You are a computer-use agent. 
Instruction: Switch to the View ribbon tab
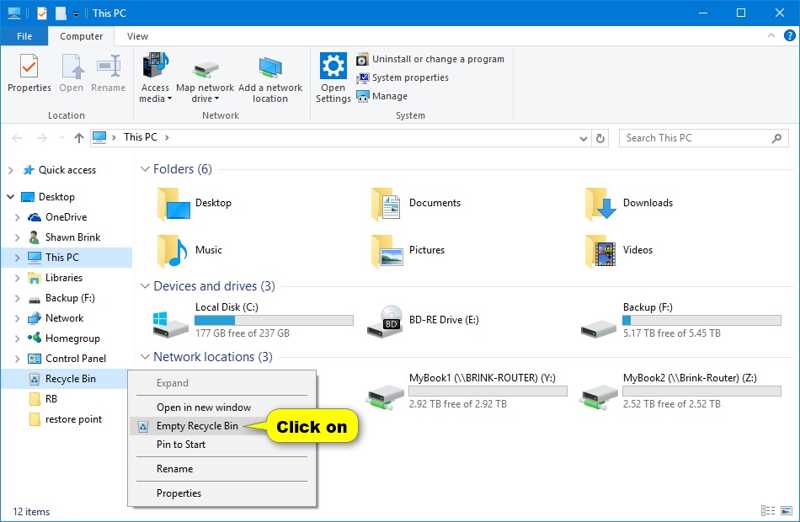[x=137, y=36]
